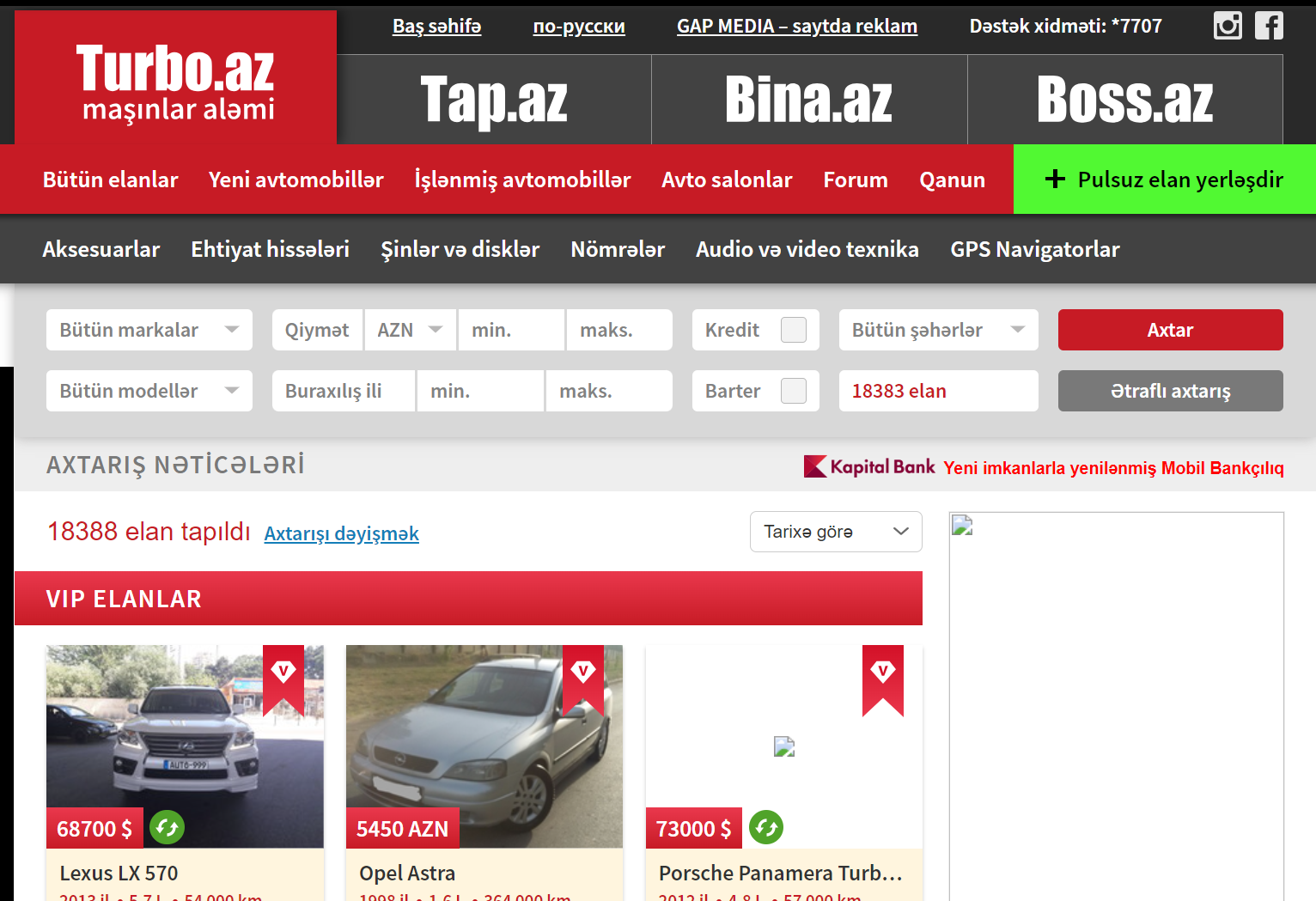1316x901 pixels.
Task: Open the Aksesuarlar category
Action: tap(101, 249)
